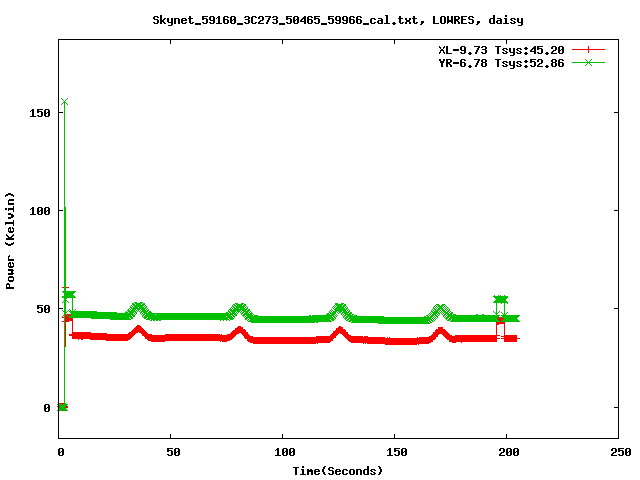Click the y-axis tick label 100

[x=40, y=211]
